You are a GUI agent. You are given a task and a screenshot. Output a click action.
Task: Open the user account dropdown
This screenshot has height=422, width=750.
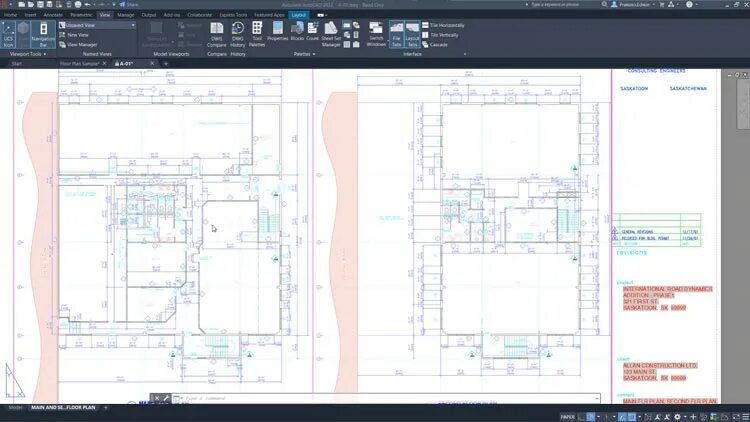633,4
